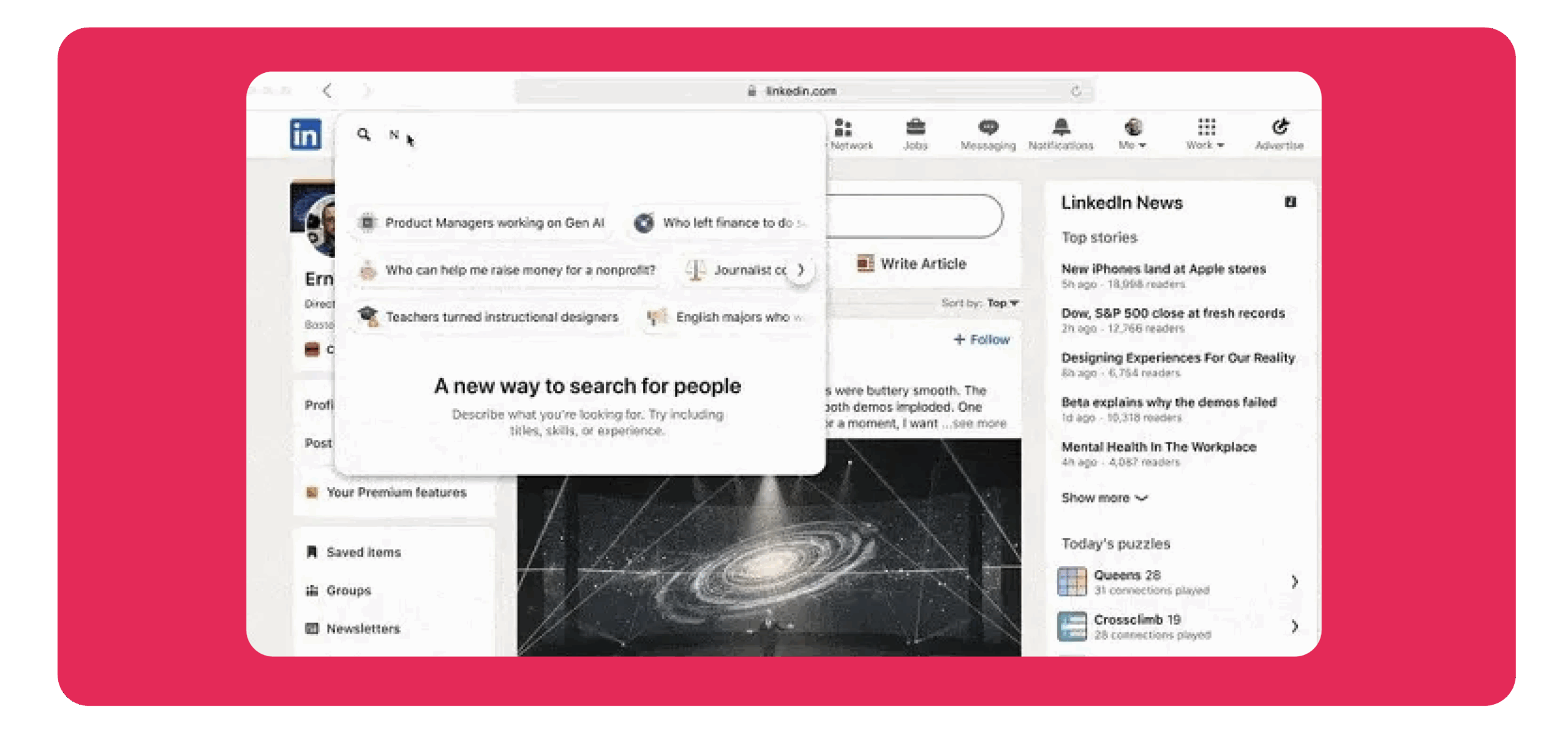Open Your Premium features
1568x731 pixels.
tap(386, 492)
